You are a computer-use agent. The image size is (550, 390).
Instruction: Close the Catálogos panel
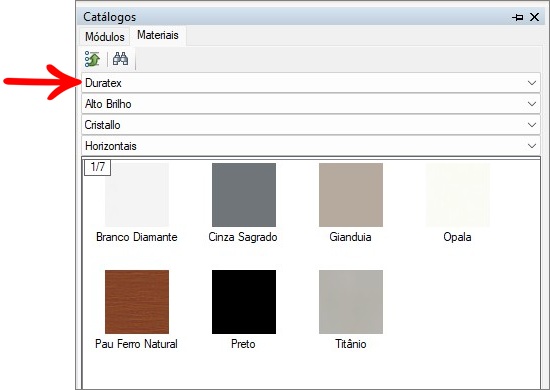534,17
